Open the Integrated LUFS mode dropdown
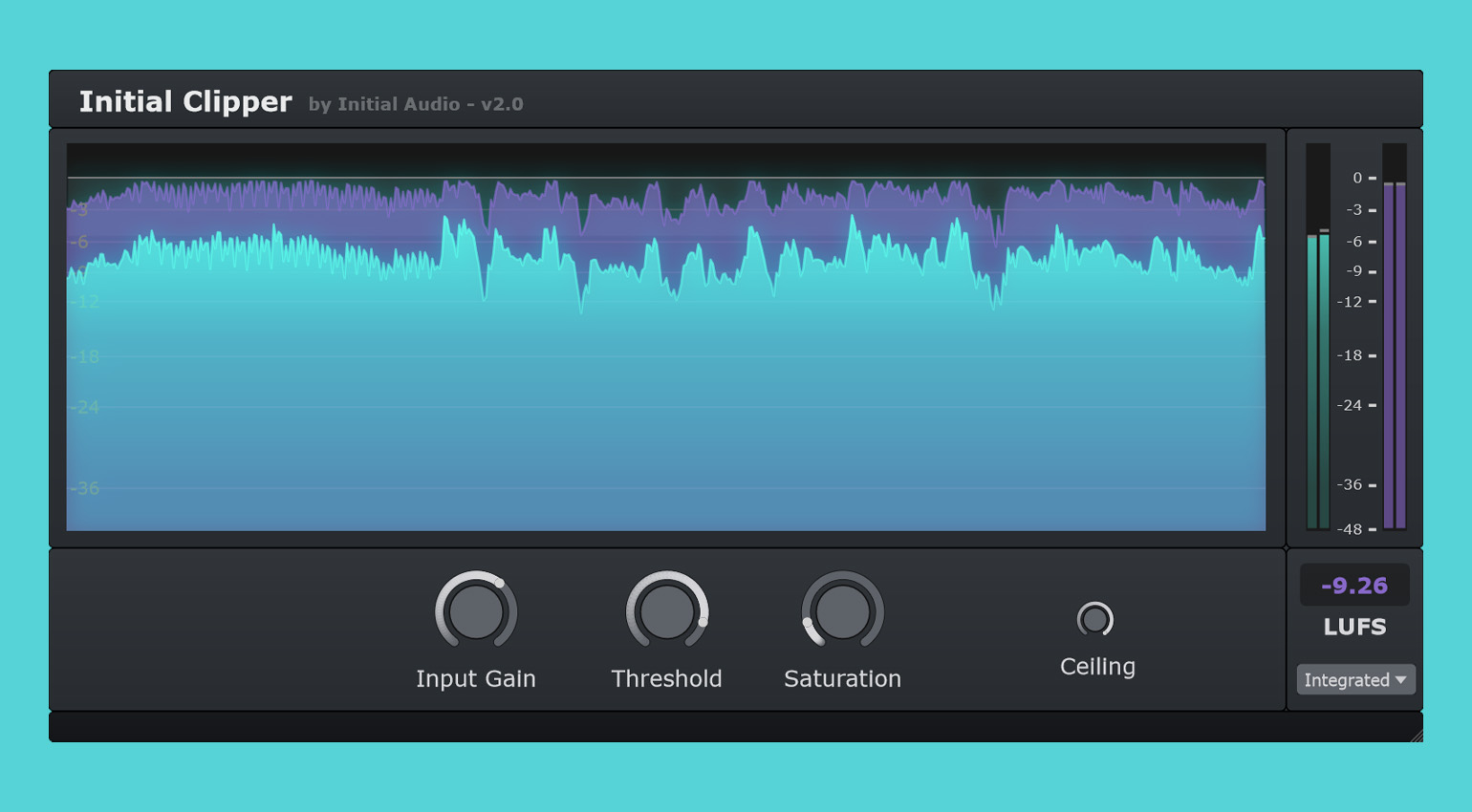This screenshot has width=1472, height=812. tap(1354, 679)
